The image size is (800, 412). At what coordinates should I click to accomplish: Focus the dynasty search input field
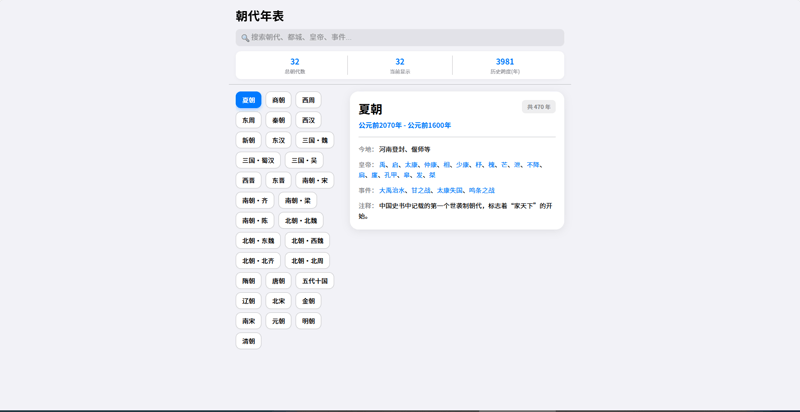[399, 38]
